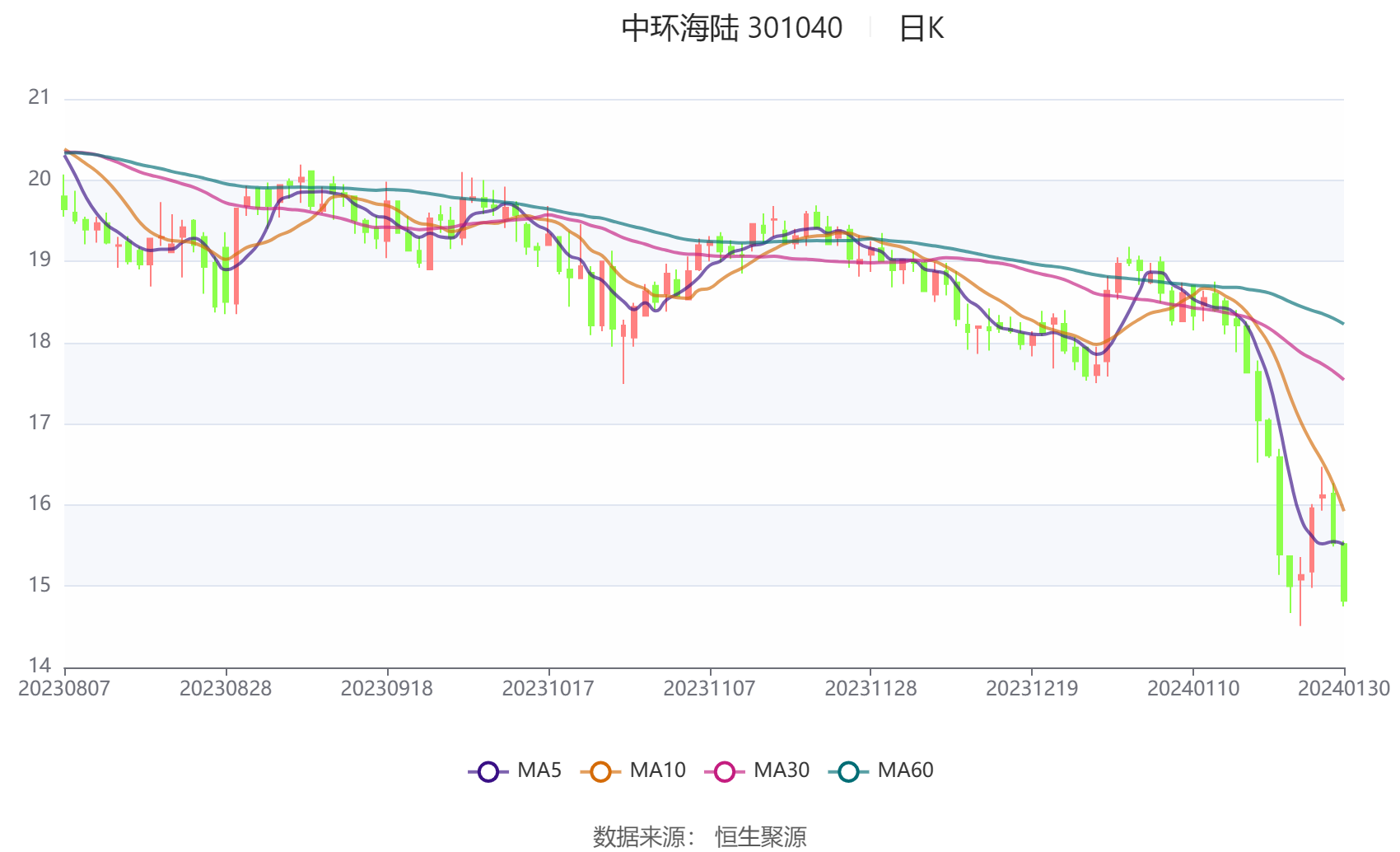Viewport: 1400px width, 852px height.
Task: Select the 日K label in the title
Action: coord(921,29)
